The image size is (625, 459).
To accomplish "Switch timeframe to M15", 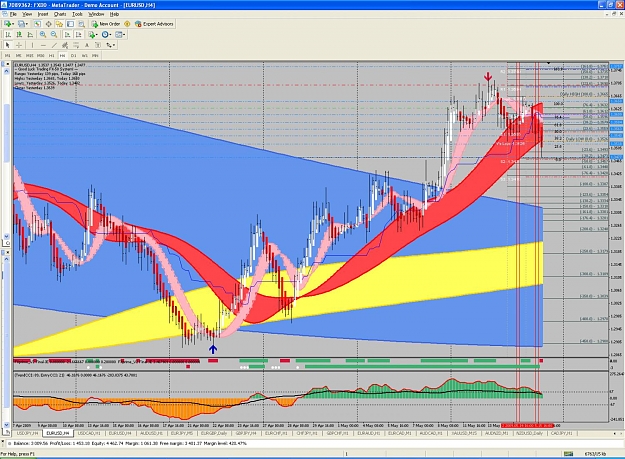I will pyautogui.click(x=29, y=56).
